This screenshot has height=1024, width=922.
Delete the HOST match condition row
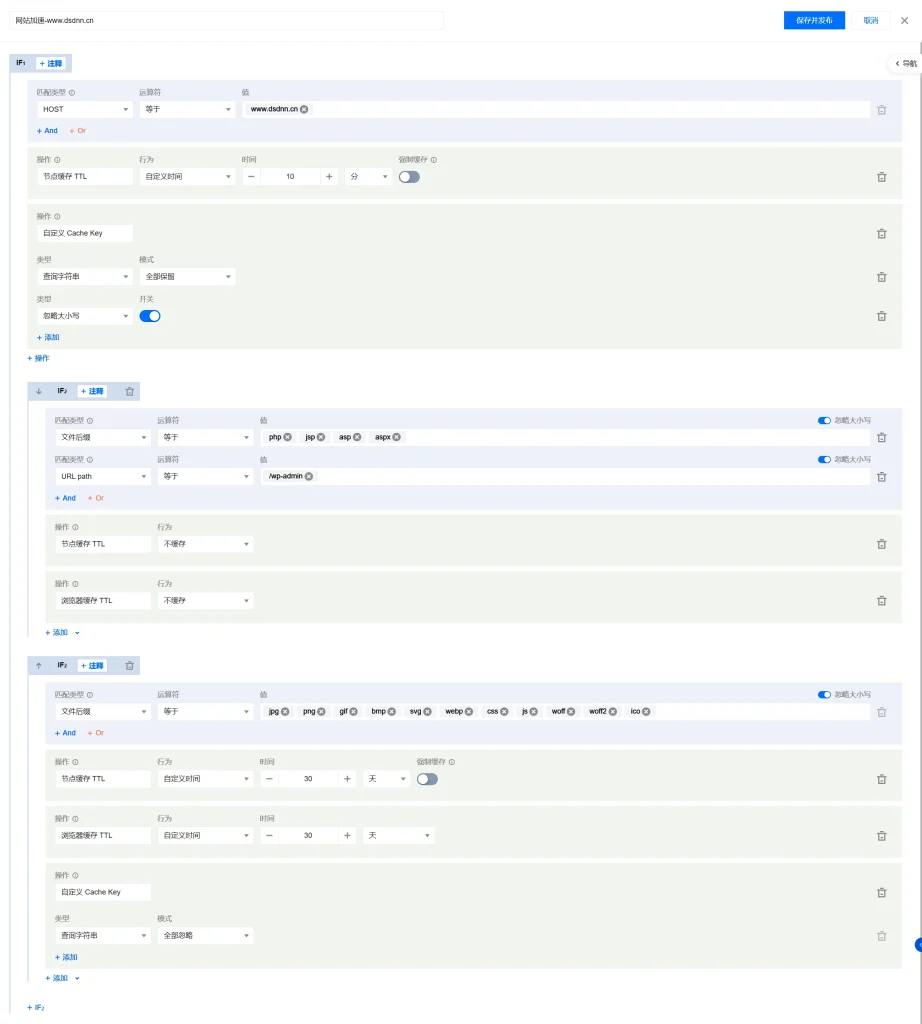[881, 109]
